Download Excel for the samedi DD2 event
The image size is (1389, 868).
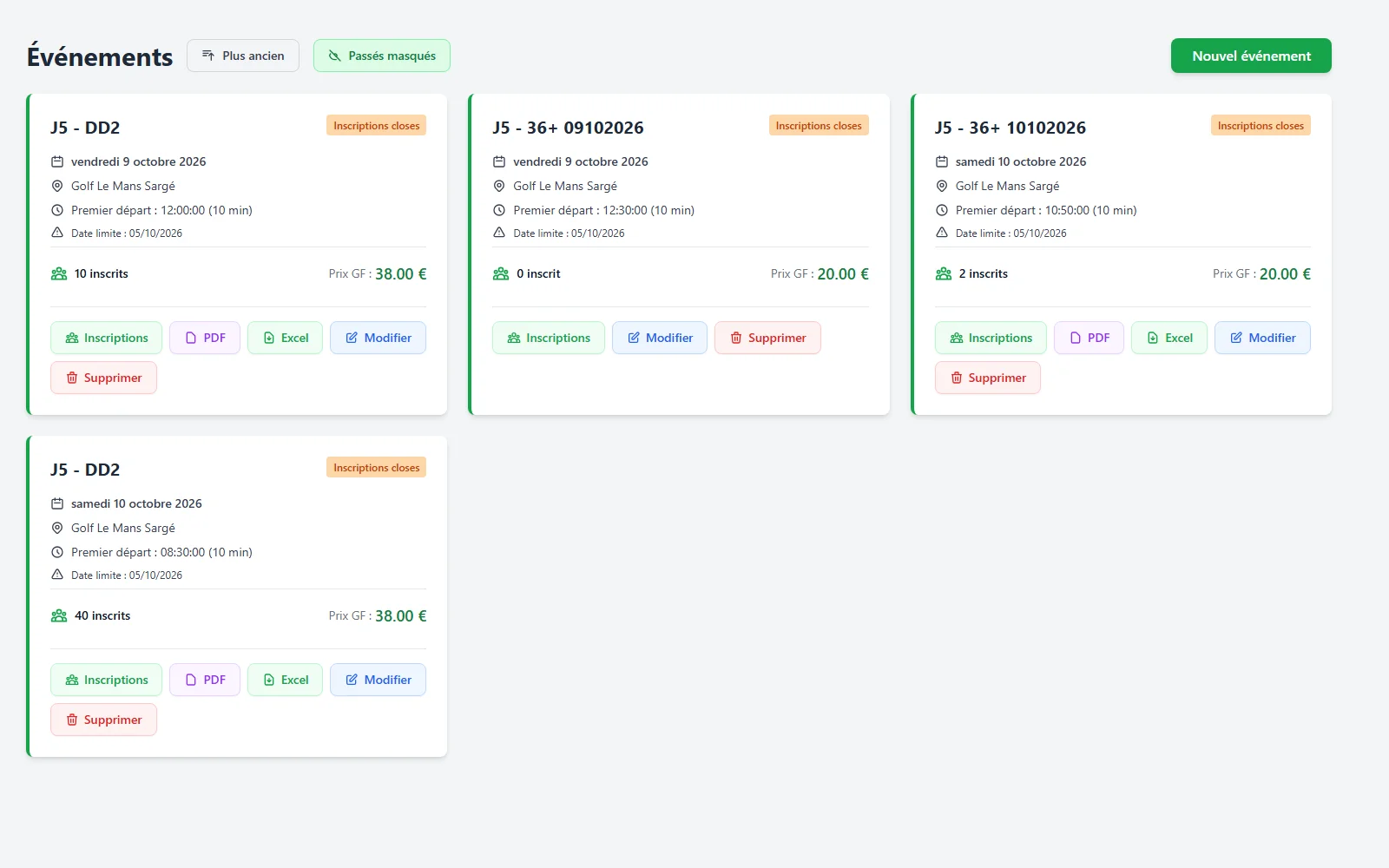(285, 680)
